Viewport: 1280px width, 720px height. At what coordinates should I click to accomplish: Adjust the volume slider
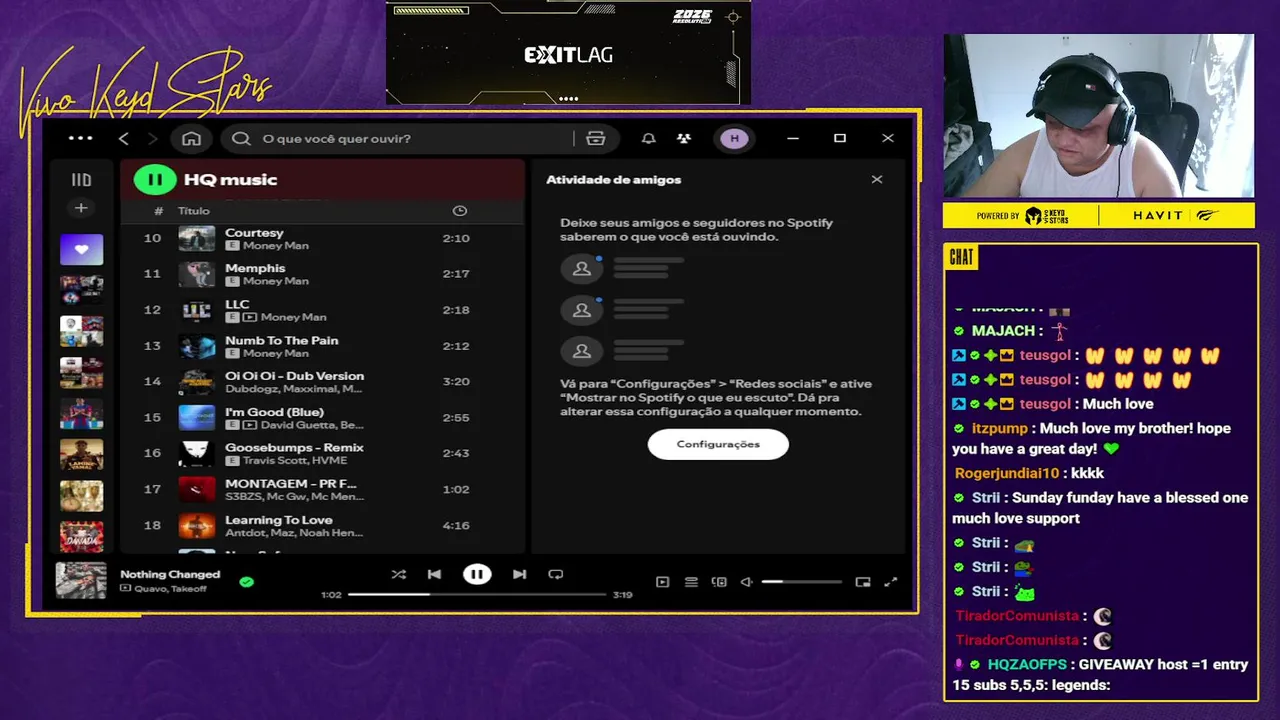(802, 582)
